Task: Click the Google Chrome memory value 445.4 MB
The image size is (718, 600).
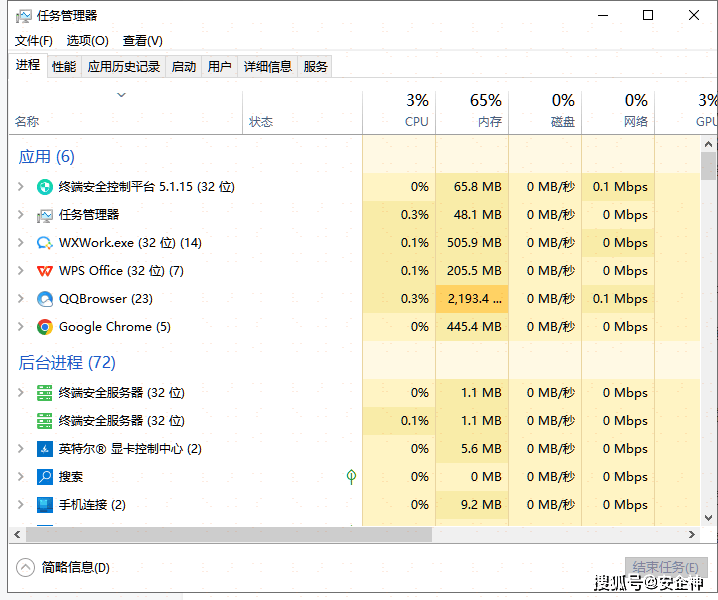Action: click(474, 327)
